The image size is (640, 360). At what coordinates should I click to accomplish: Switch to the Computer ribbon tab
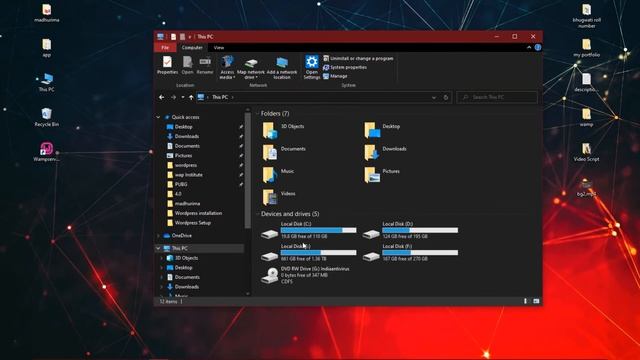point(192,47)
